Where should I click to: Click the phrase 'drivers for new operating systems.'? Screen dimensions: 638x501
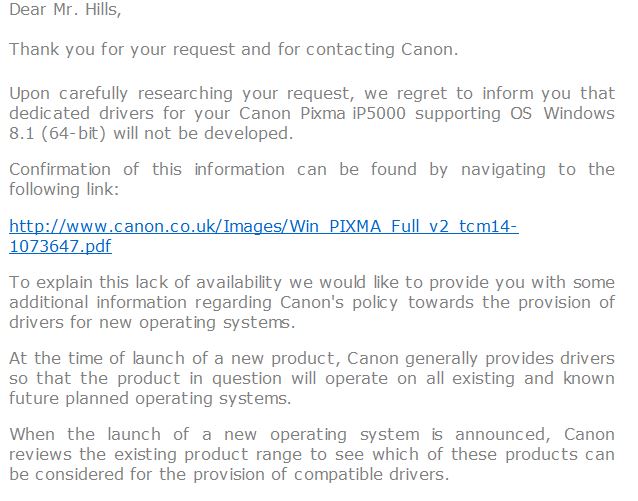pyautogui.click(x=152, y=323)
